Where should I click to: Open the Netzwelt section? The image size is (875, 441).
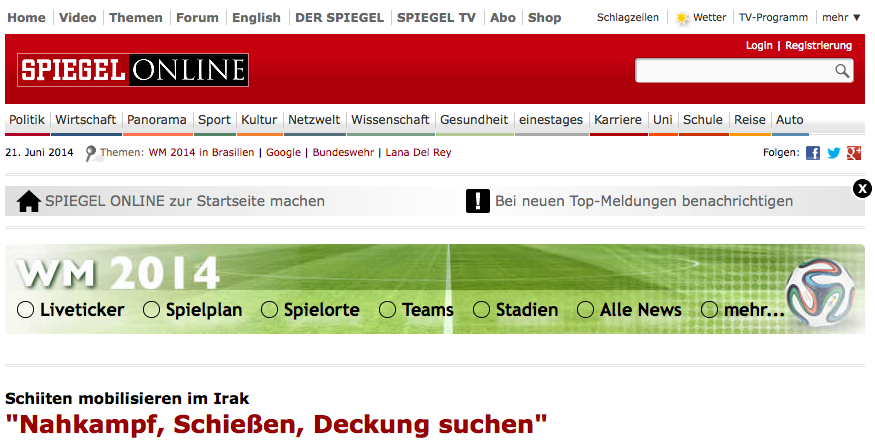pyautogui.click(x=314, y=119)
